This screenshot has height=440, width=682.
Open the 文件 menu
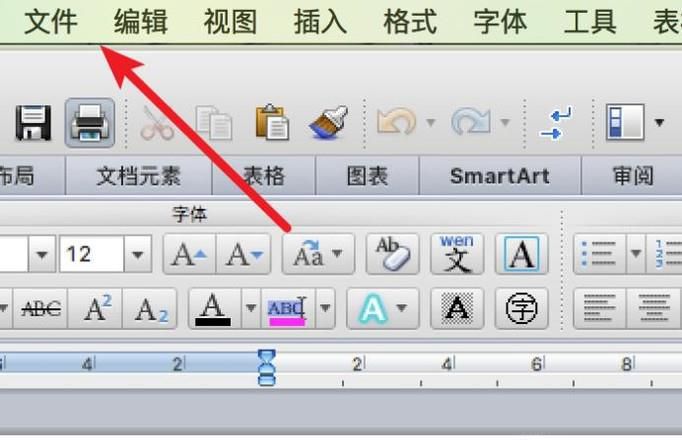pyautogui.click(x=51, y=22)
